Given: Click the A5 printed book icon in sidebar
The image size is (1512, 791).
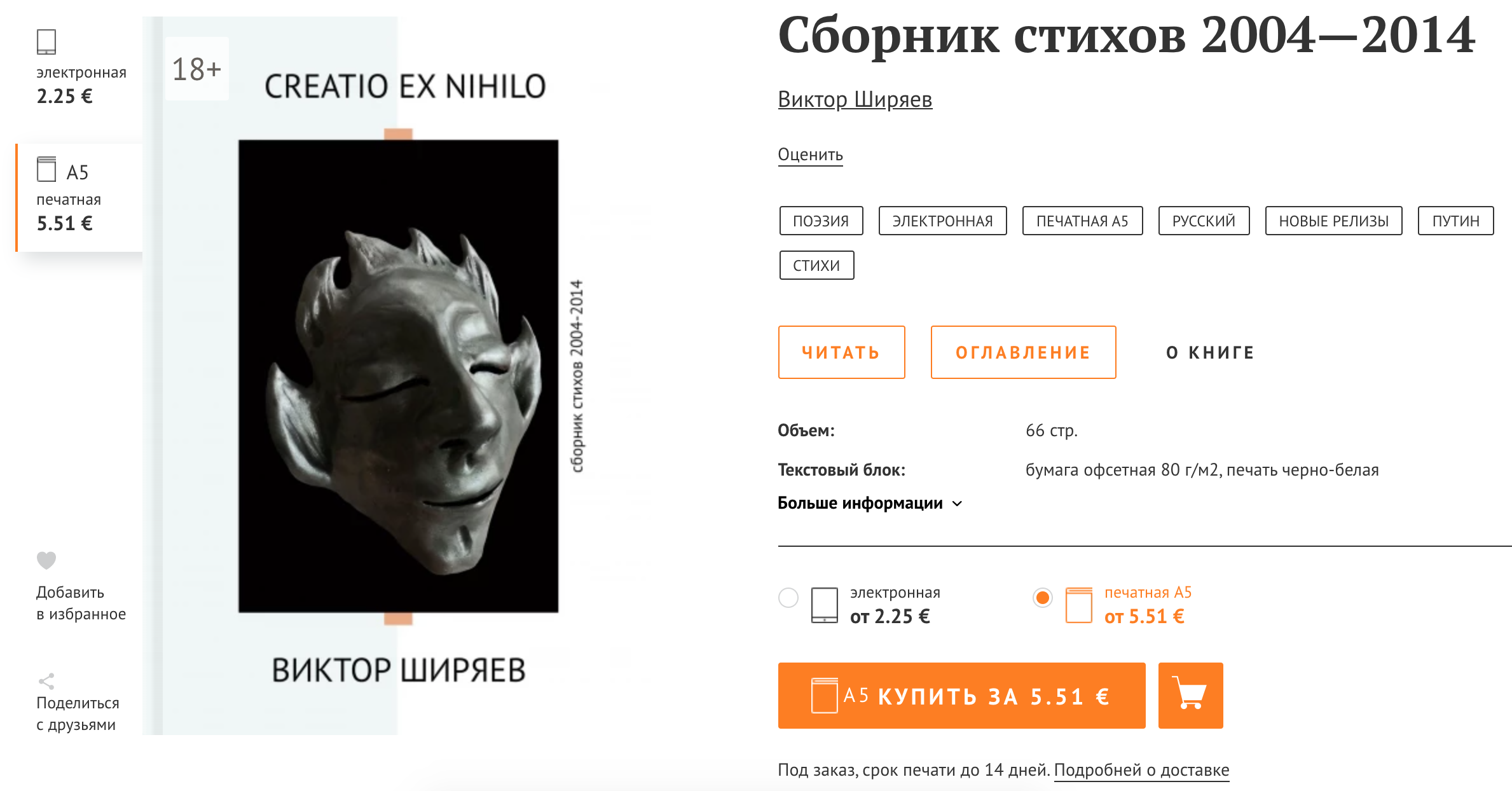Looking at the screenshot, I should 46,169.
